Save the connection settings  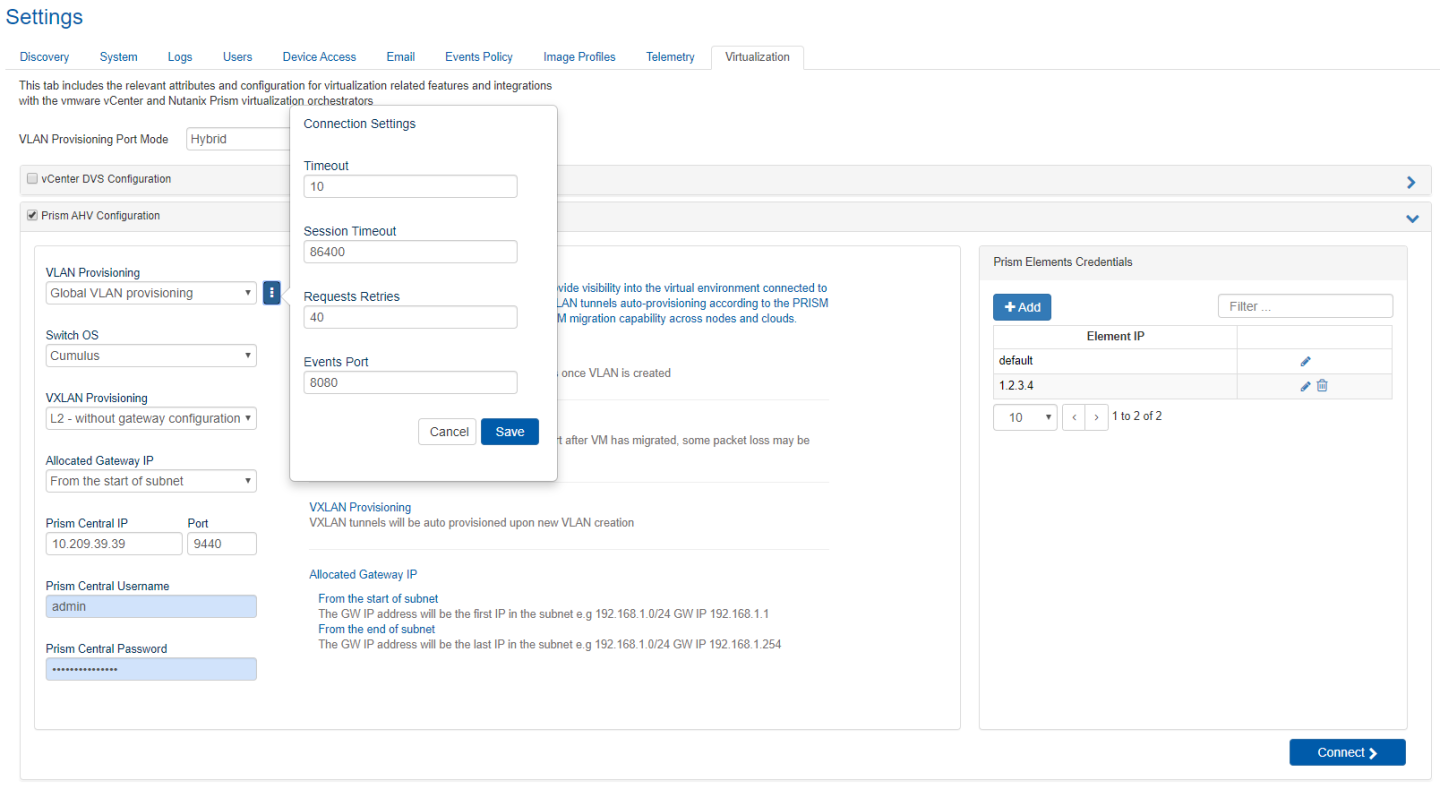tap(509, 432)
